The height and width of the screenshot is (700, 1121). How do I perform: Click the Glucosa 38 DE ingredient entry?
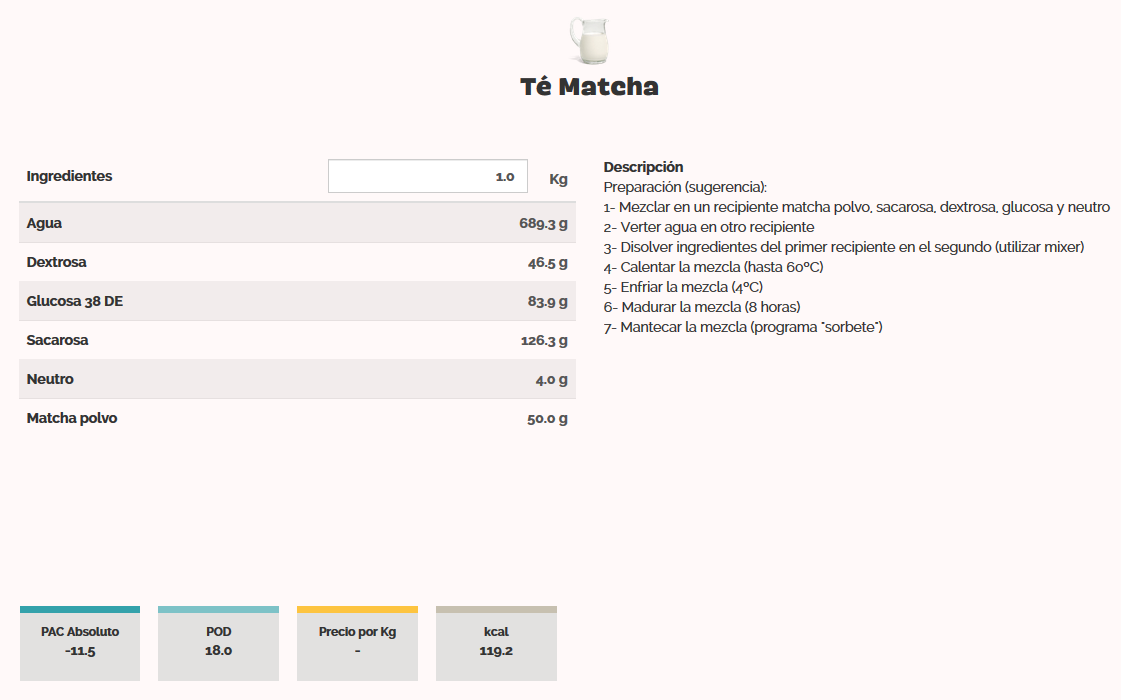pyautogui.click(x=297, y=300)
